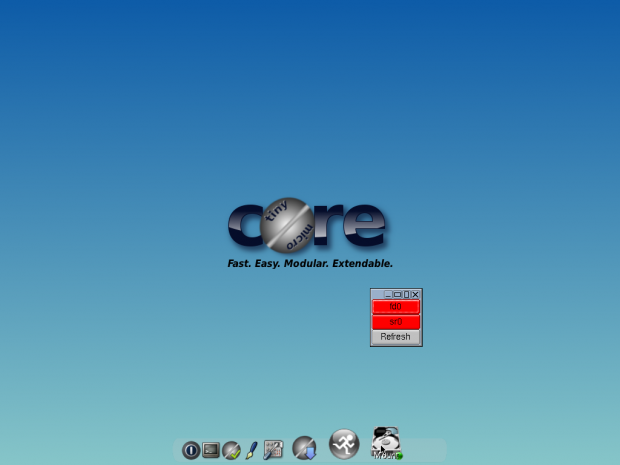Mount the sr0 device
This screenshot has height=465, width=620.
[396, 322]
